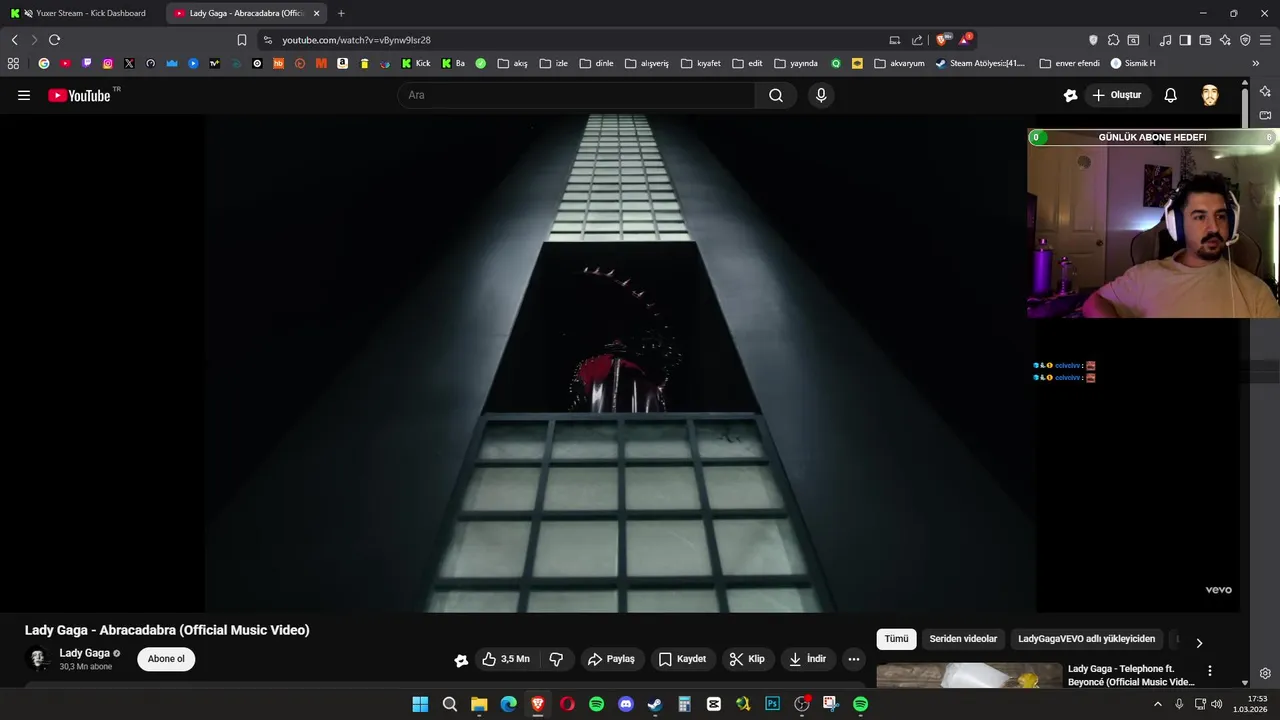Show more filter chips with right chevron

click(1199, 643)
